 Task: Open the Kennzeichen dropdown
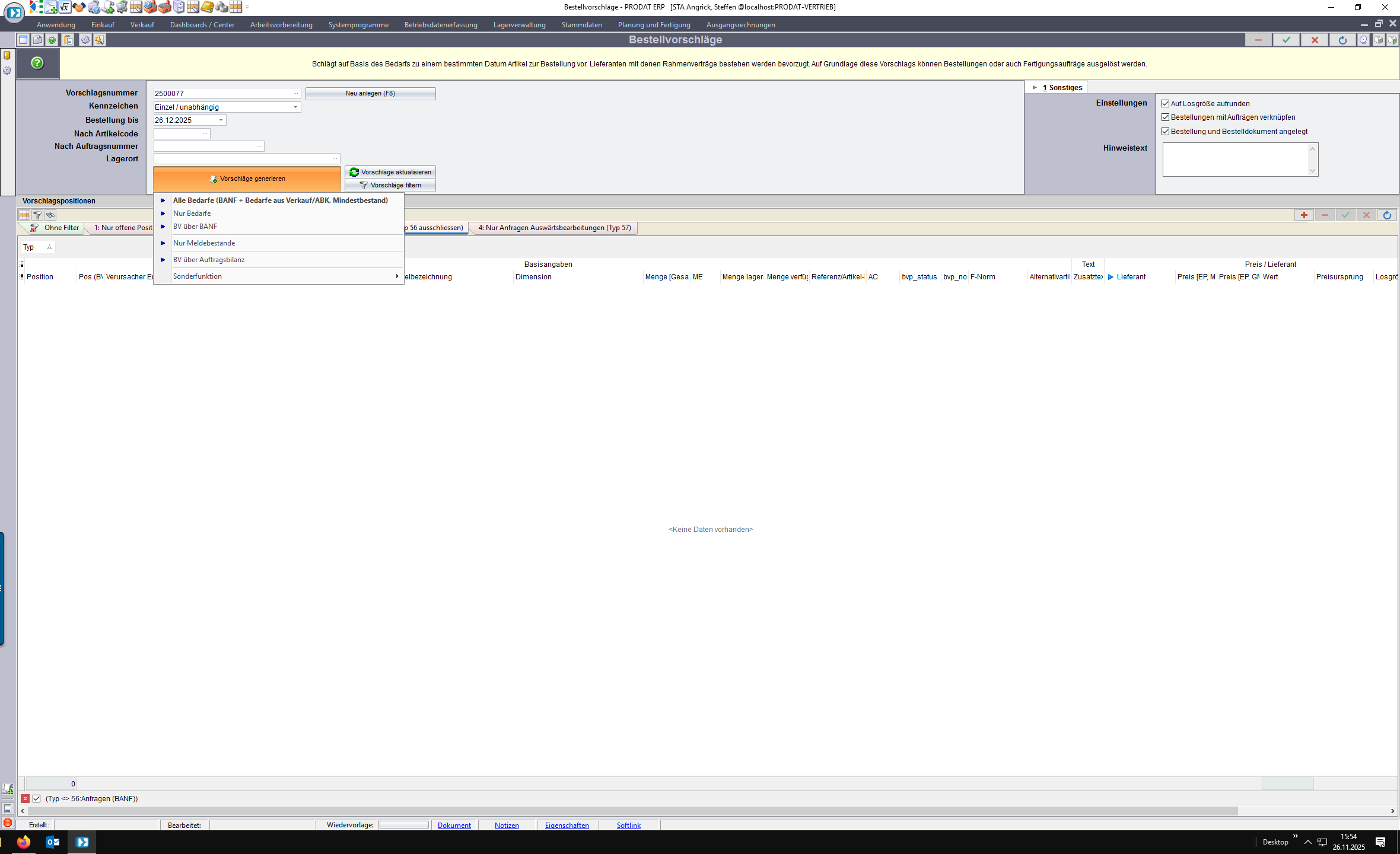pos(295,107)
